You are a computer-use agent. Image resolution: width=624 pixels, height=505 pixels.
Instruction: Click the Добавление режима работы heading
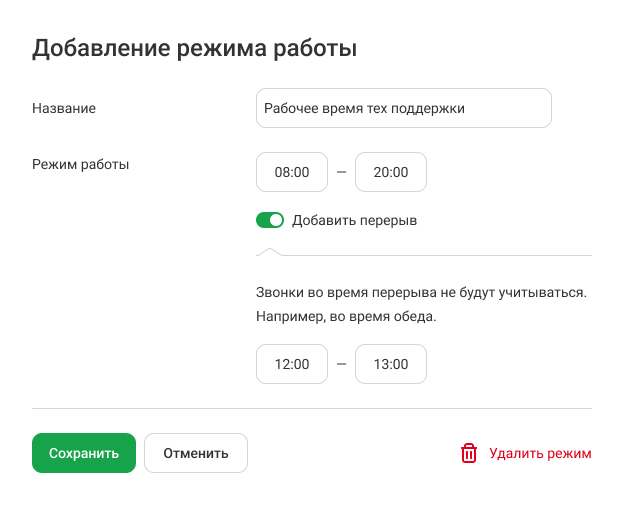coord(194,49)
